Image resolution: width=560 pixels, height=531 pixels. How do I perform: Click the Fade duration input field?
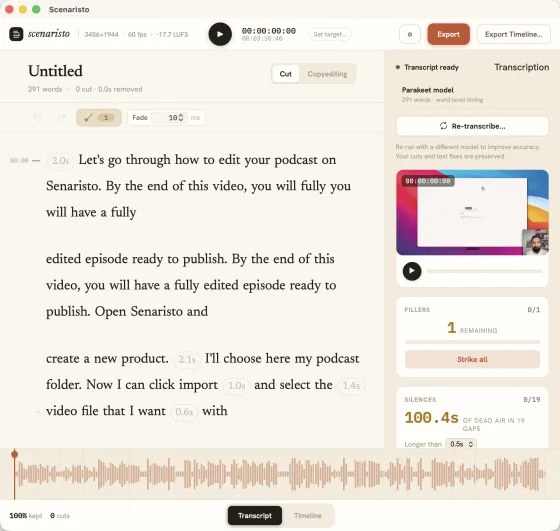(169, 117)
